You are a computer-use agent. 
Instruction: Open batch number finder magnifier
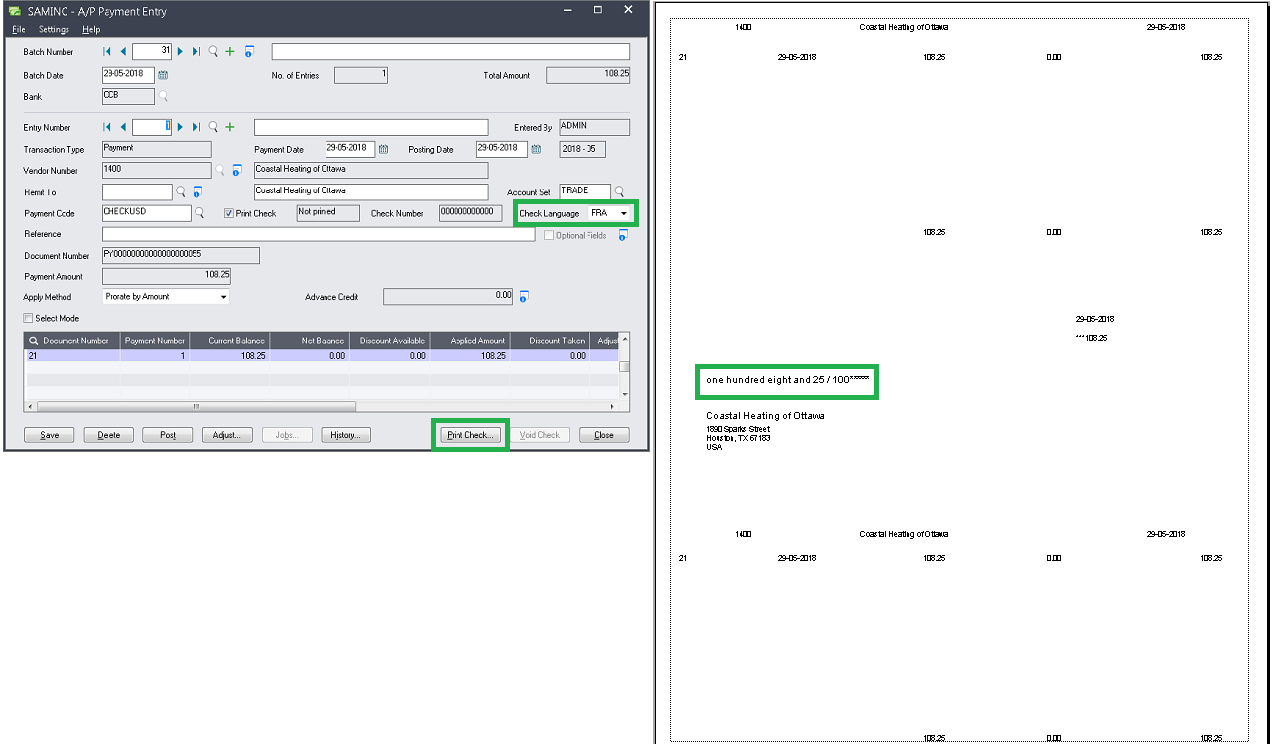coord(213,51)
